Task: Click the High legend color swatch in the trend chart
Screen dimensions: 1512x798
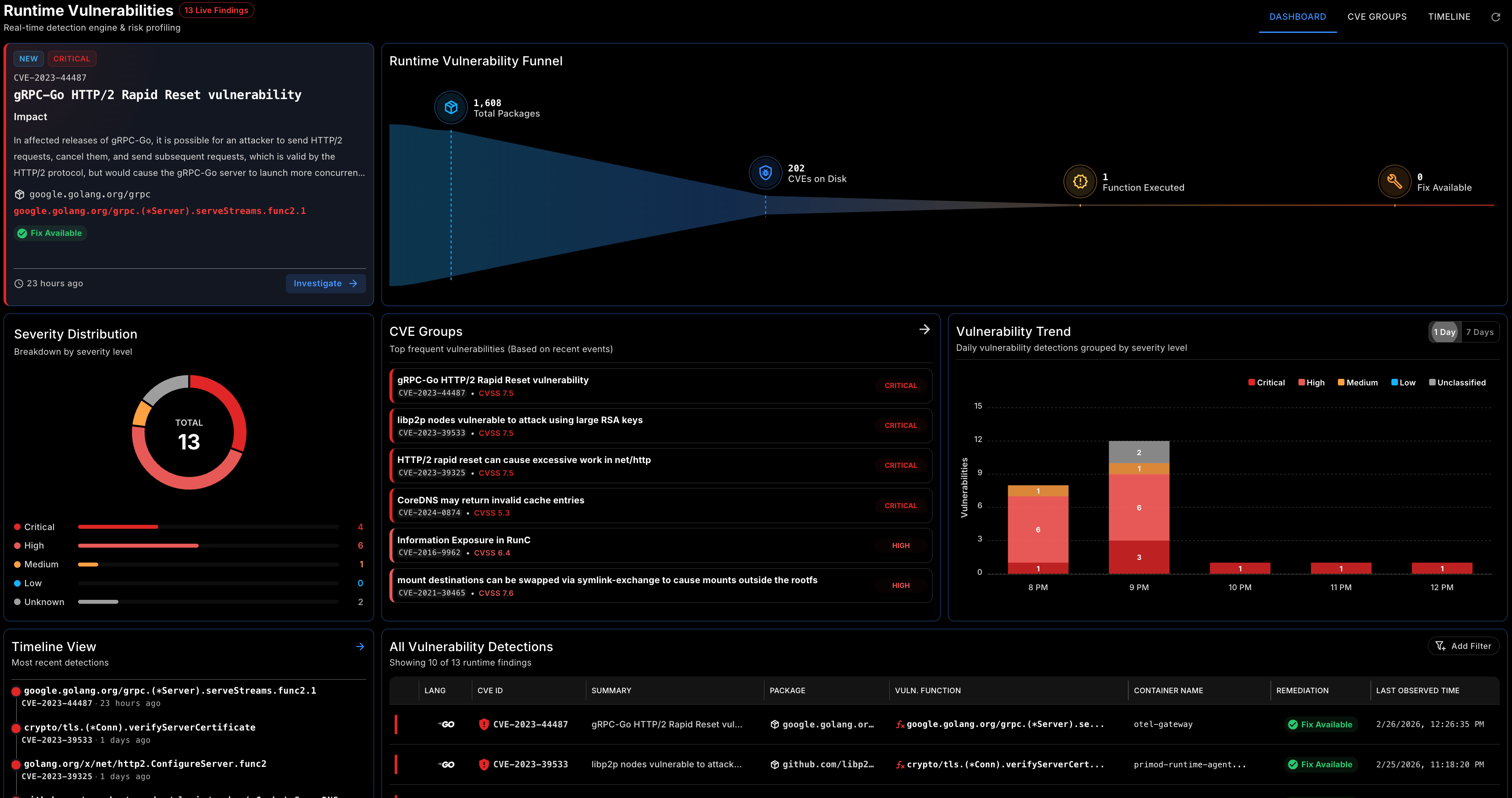Action: [x=1302, y=382]
